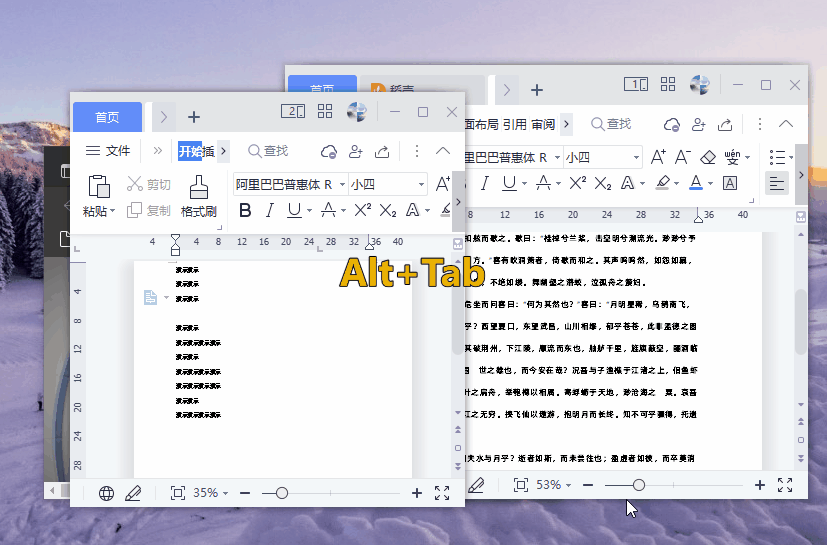Screen dimensions: 827x545
Task: Click the decrease font size A- icon
Action: [683, 157]
